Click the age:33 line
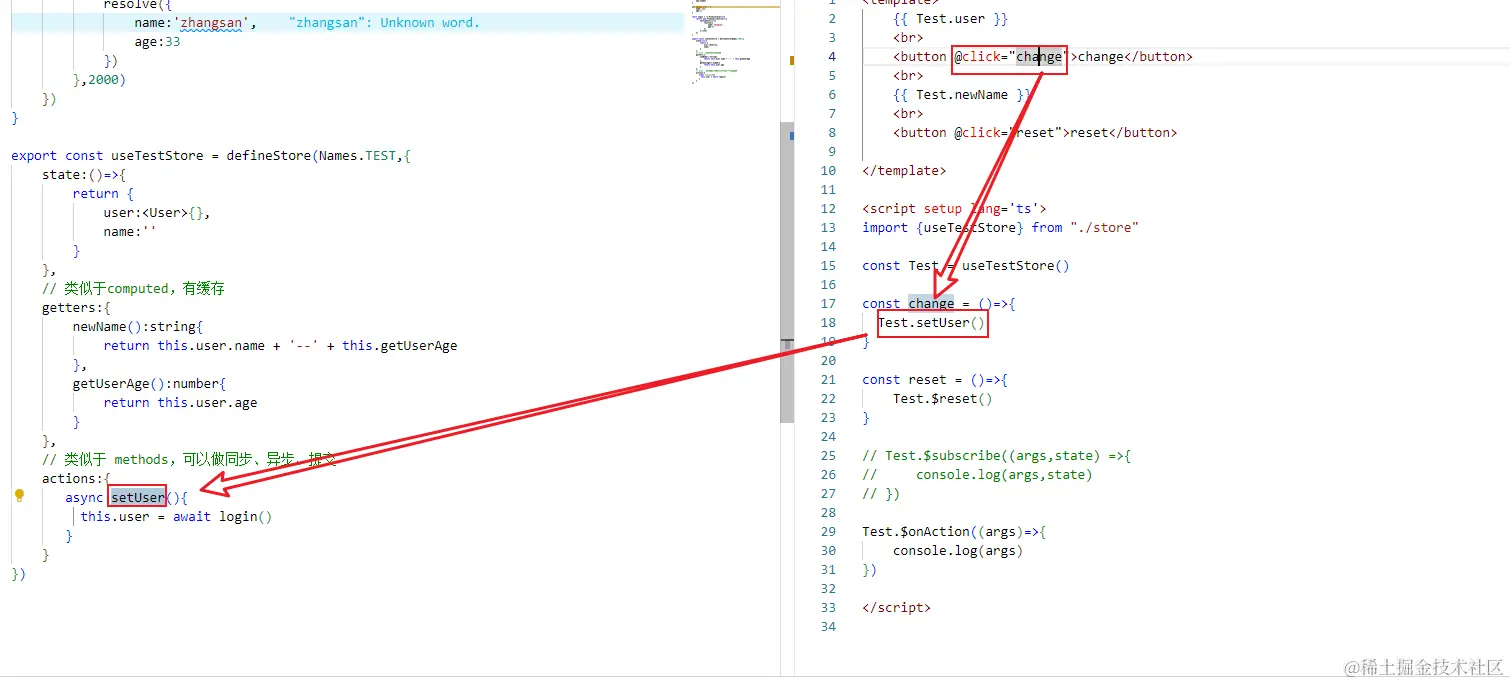This screenshot has height=684, width=1510. pos(157,42)
